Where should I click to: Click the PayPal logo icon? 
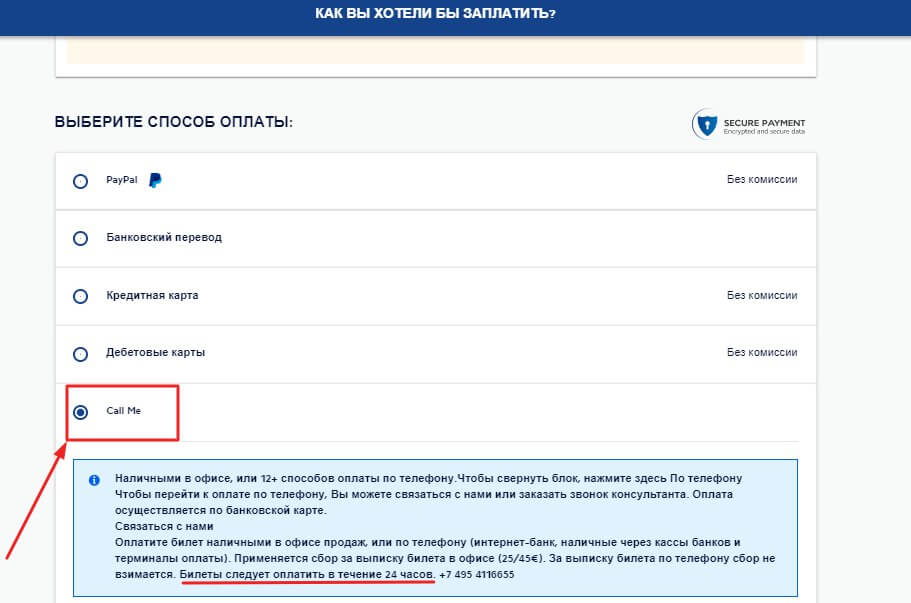[x=155, y=180]
